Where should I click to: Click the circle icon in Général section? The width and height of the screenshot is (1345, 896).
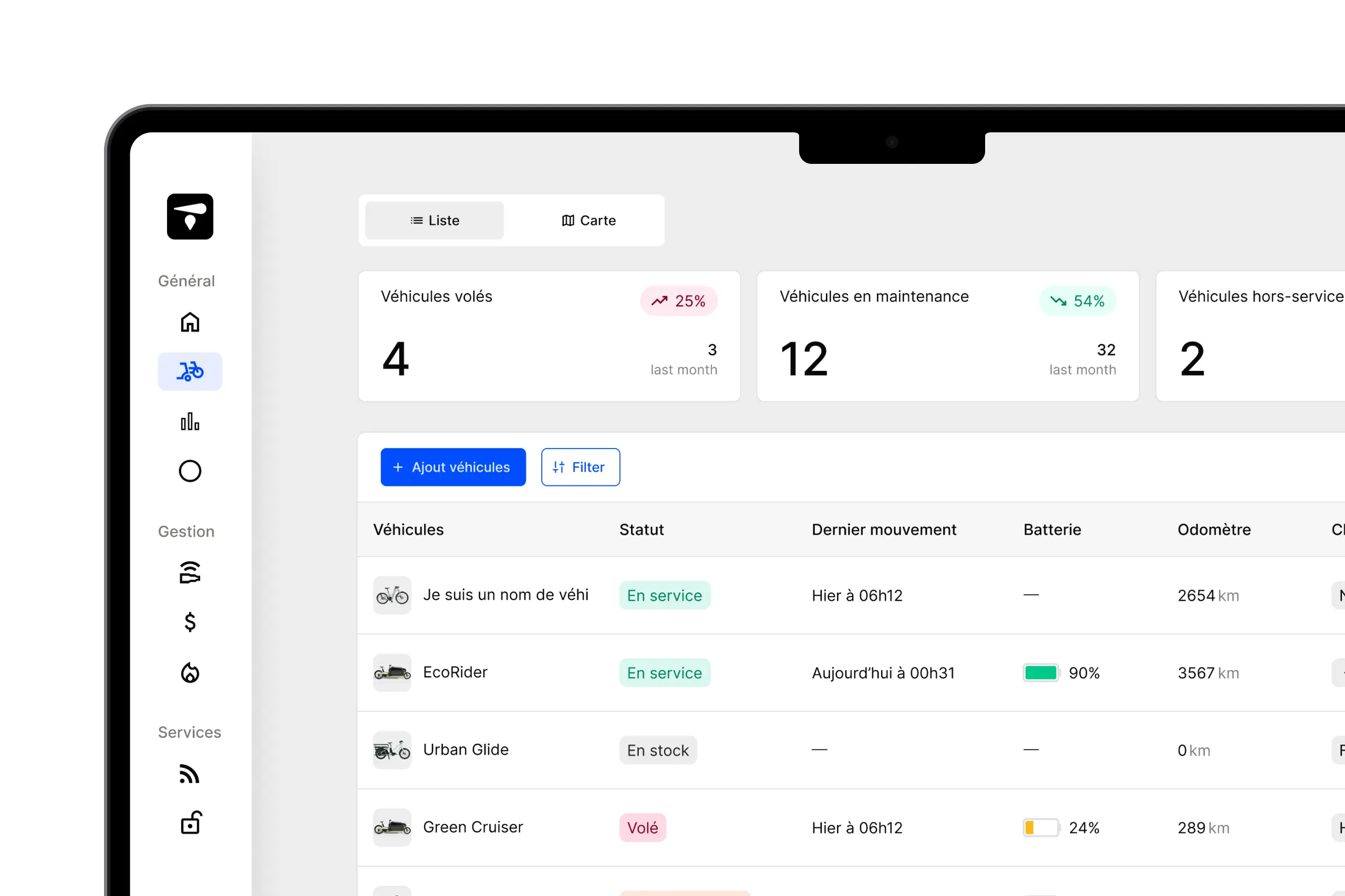coord(190,471)
